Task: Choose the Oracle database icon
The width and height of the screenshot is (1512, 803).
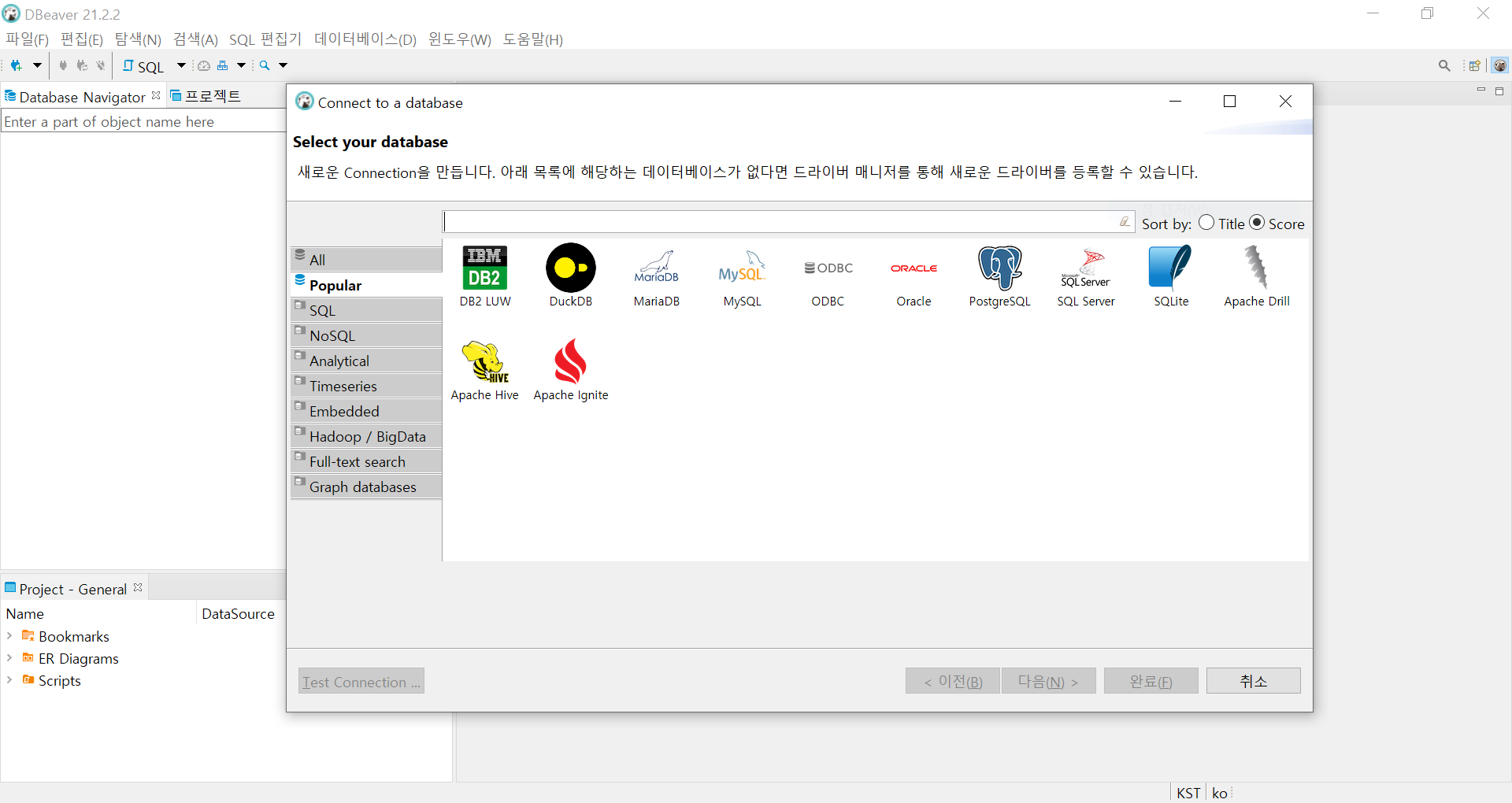Action: (x=914, y=268)
